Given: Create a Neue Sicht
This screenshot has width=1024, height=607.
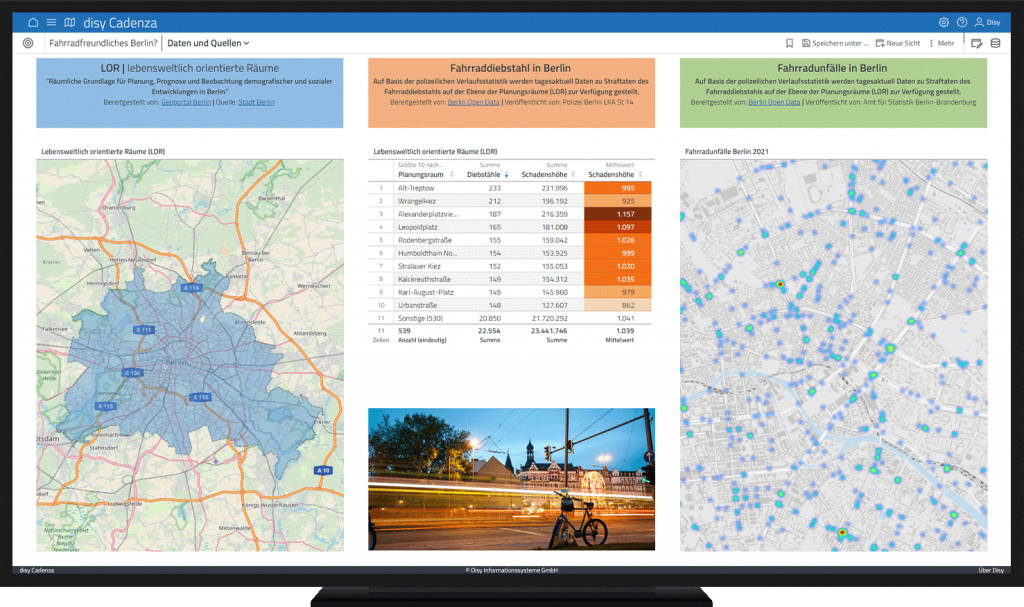Looking at the screenshot, I should tap(898, 43).
